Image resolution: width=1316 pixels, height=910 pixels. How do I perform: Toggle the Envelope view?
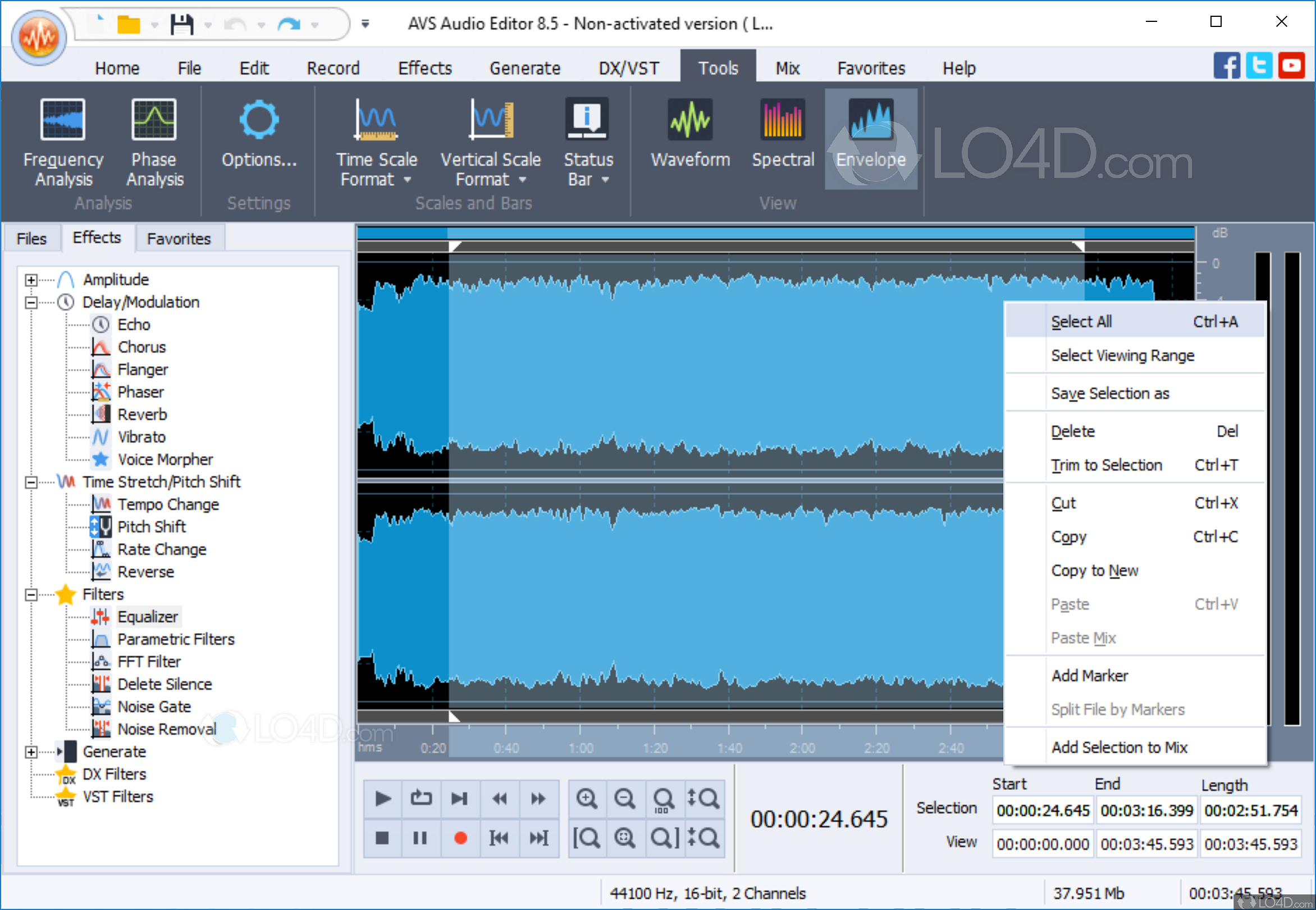click(870, 137)
